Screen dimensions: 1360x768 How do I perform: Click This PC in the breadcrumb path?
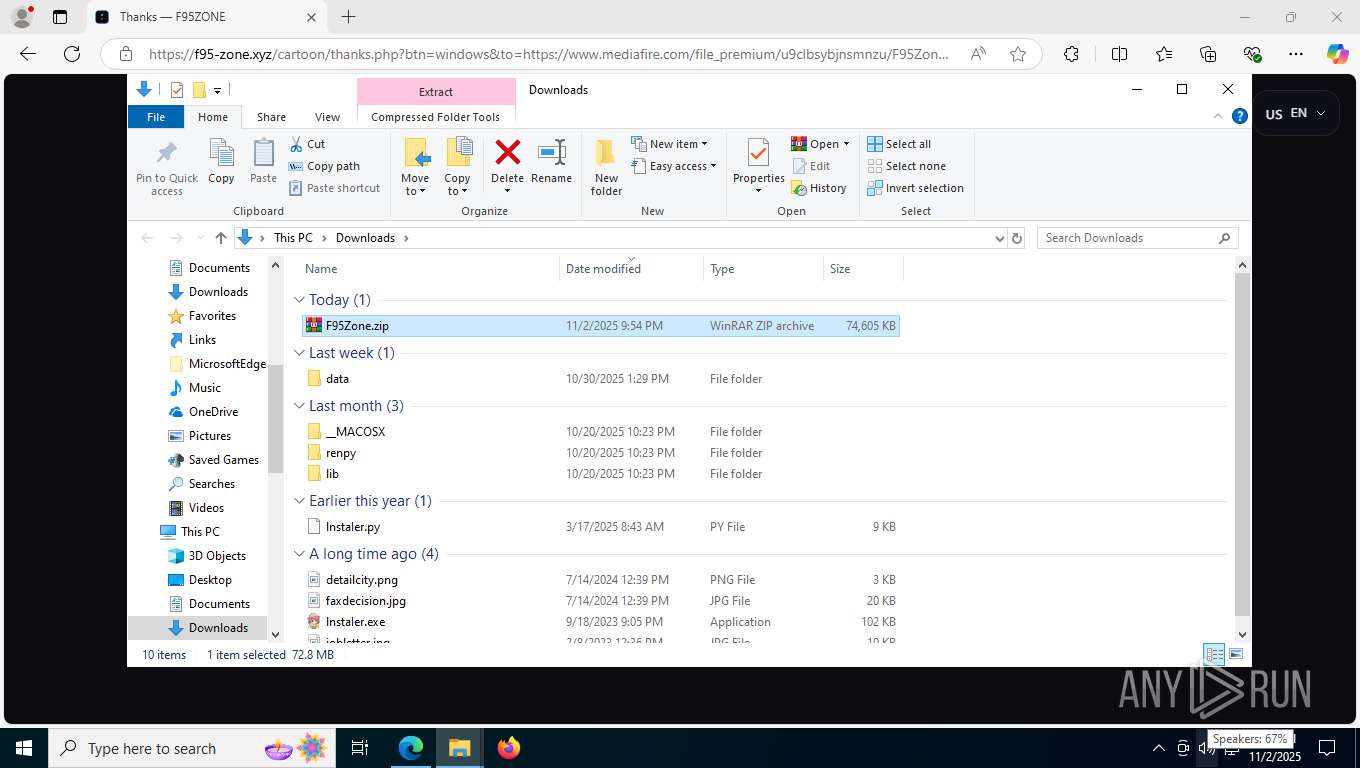click(293, 238)
